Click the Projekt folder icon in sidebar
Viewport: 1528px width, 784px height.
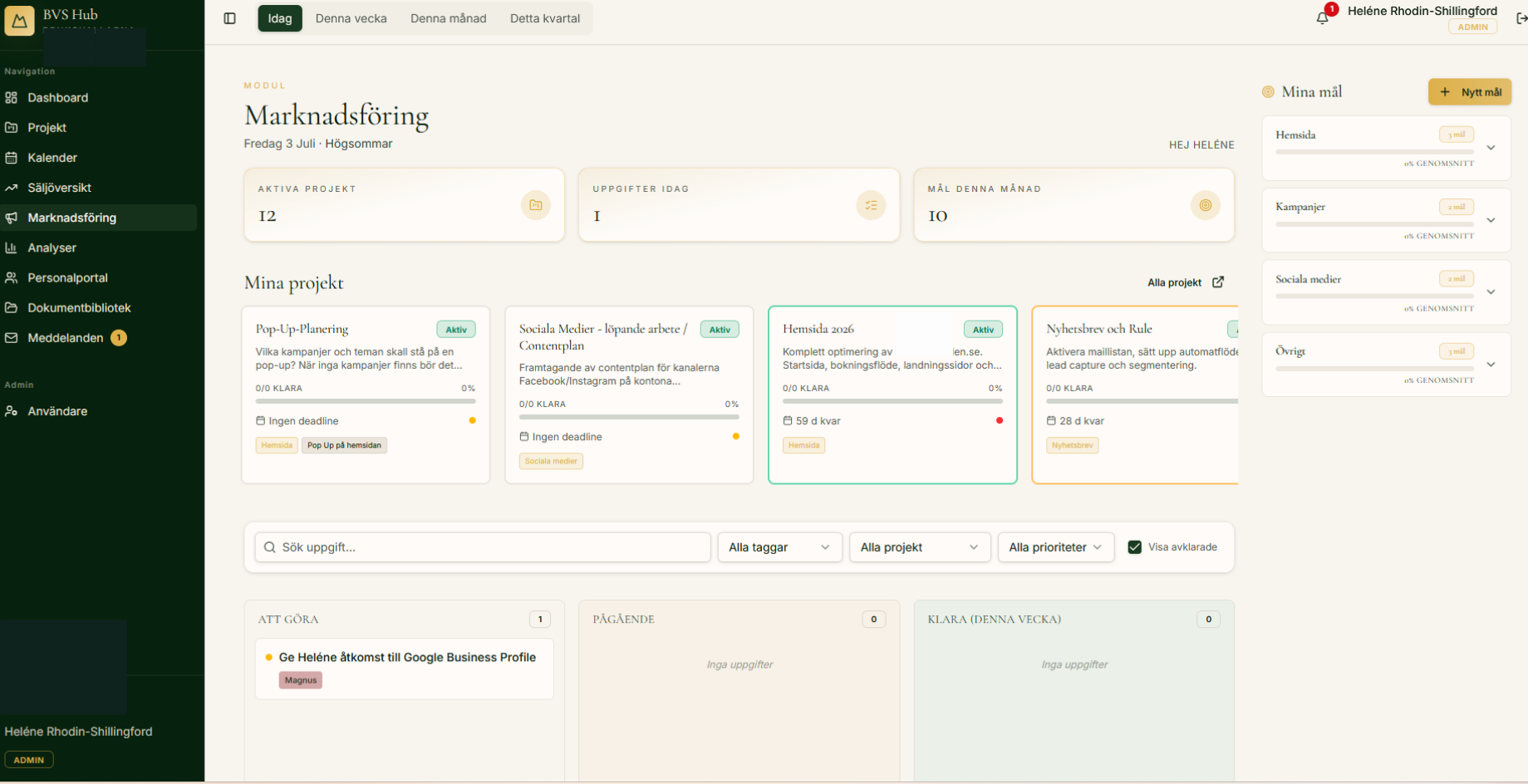(11, 127)
